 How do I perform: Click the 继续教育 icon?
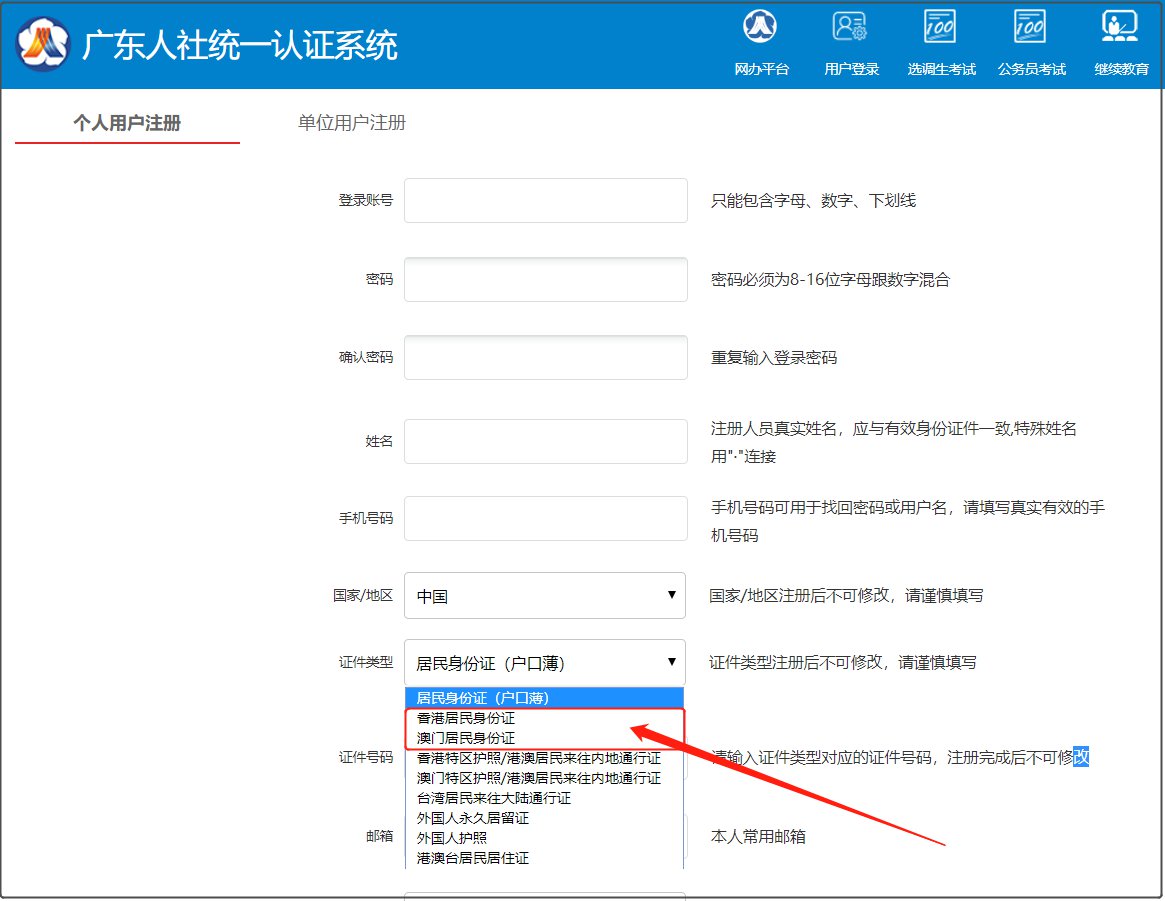pos(1120,27)
